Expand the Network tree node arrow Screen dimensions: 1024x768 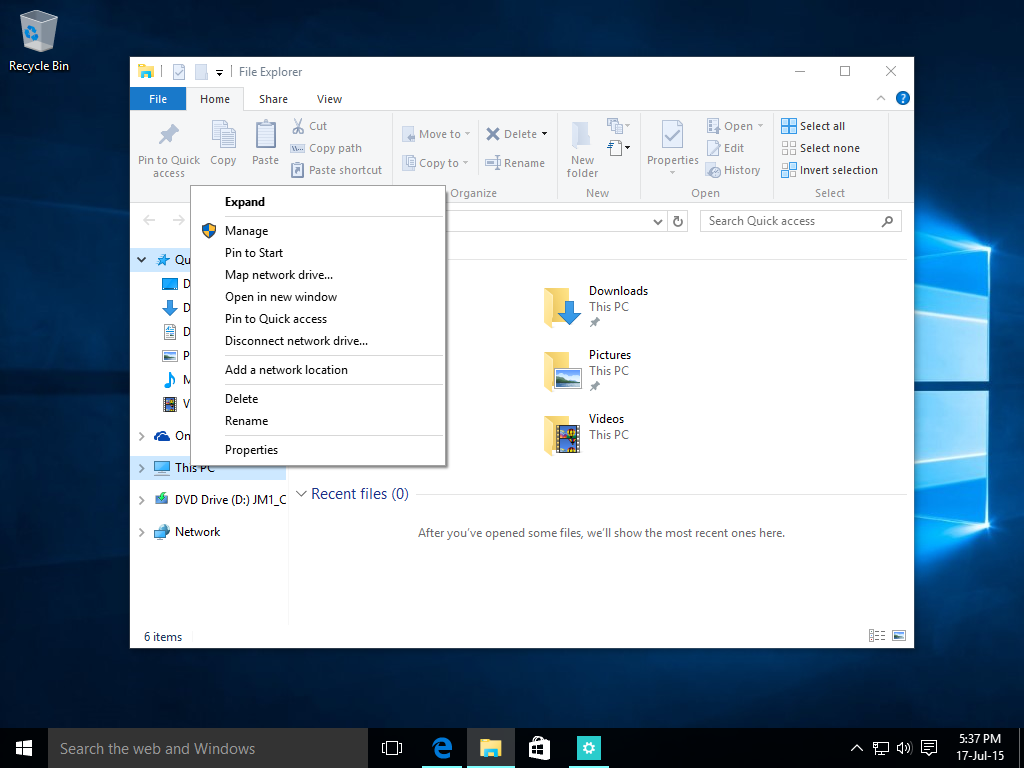pyautogui.click(x=141, y=532)
